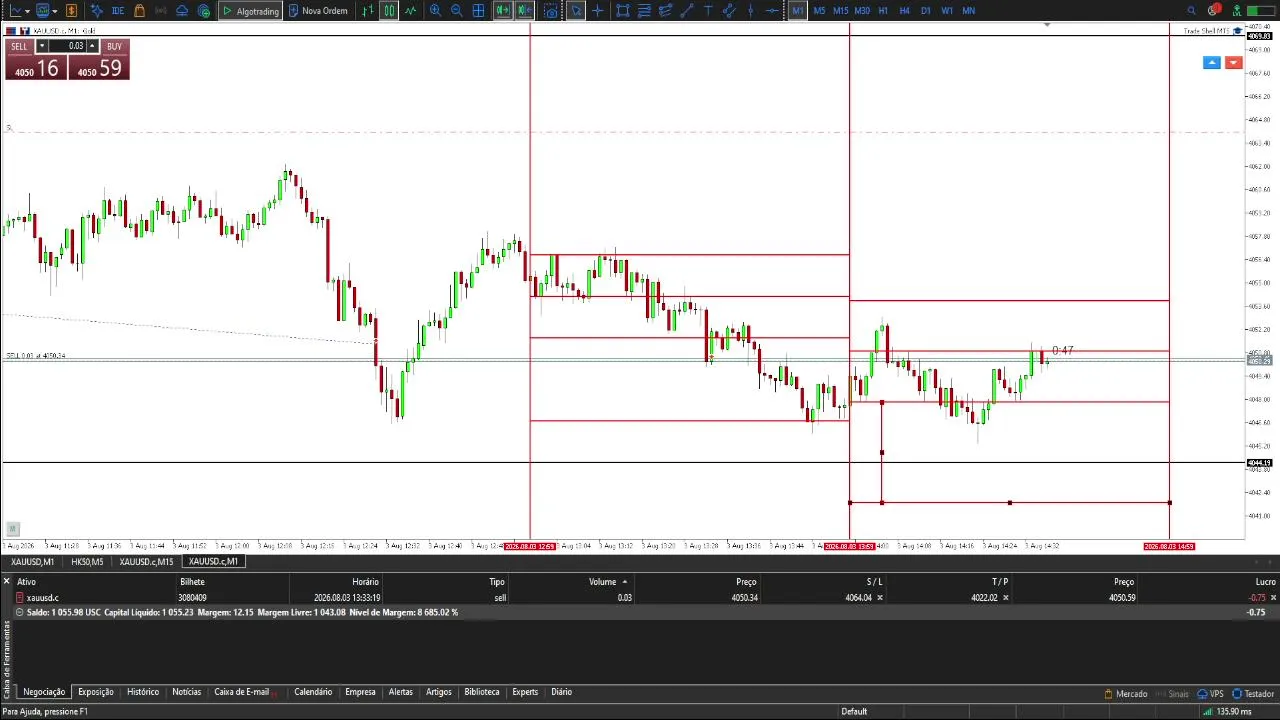Viewport: 1280px width, 720px height.
Task: Remove stop loss 4064.04 with x
Action: click(x=880, y=598)
